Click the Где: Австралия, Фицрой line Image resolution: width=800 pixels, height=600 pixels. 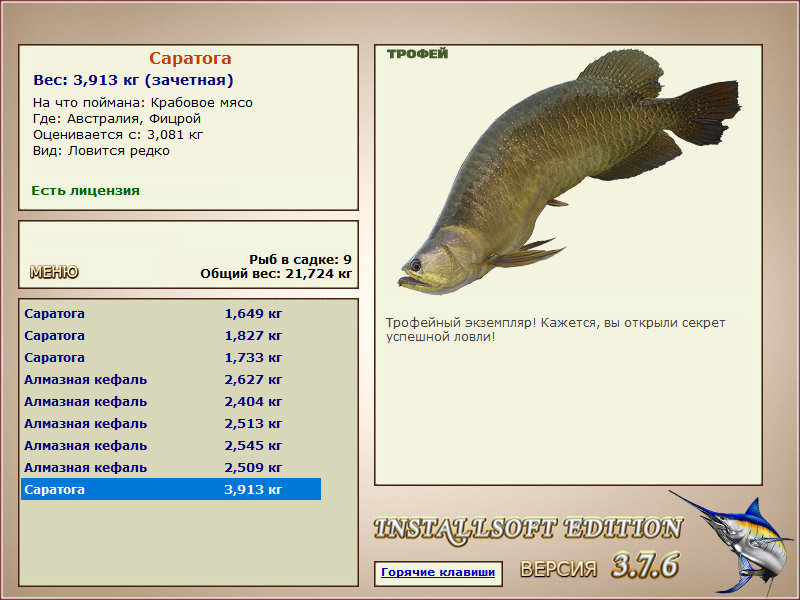pos(117,119)
